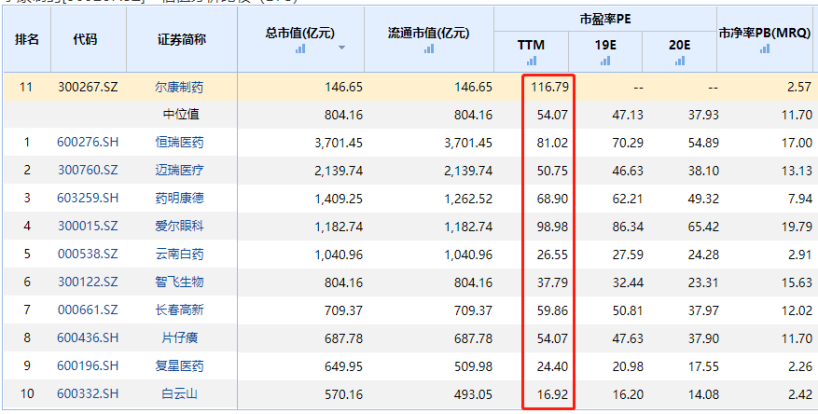Image resolution: width=818 pixels, height=414 pixels.
Task: Open stock code 600332.SH link
Action: click(x=88, y=394)
